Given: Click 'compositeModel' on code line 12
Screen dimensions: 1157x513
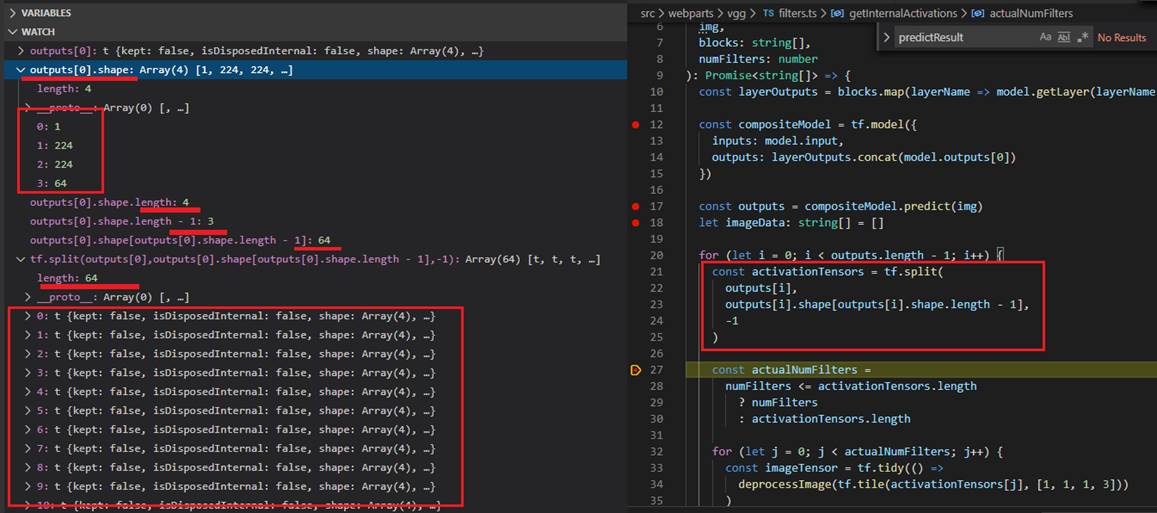Looking at the screenshot, I should 784,125.
